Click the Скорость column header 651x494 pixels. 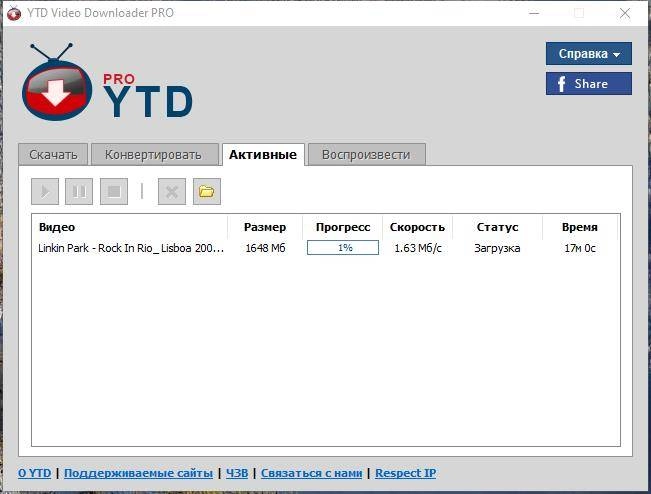tap(417, 227)
